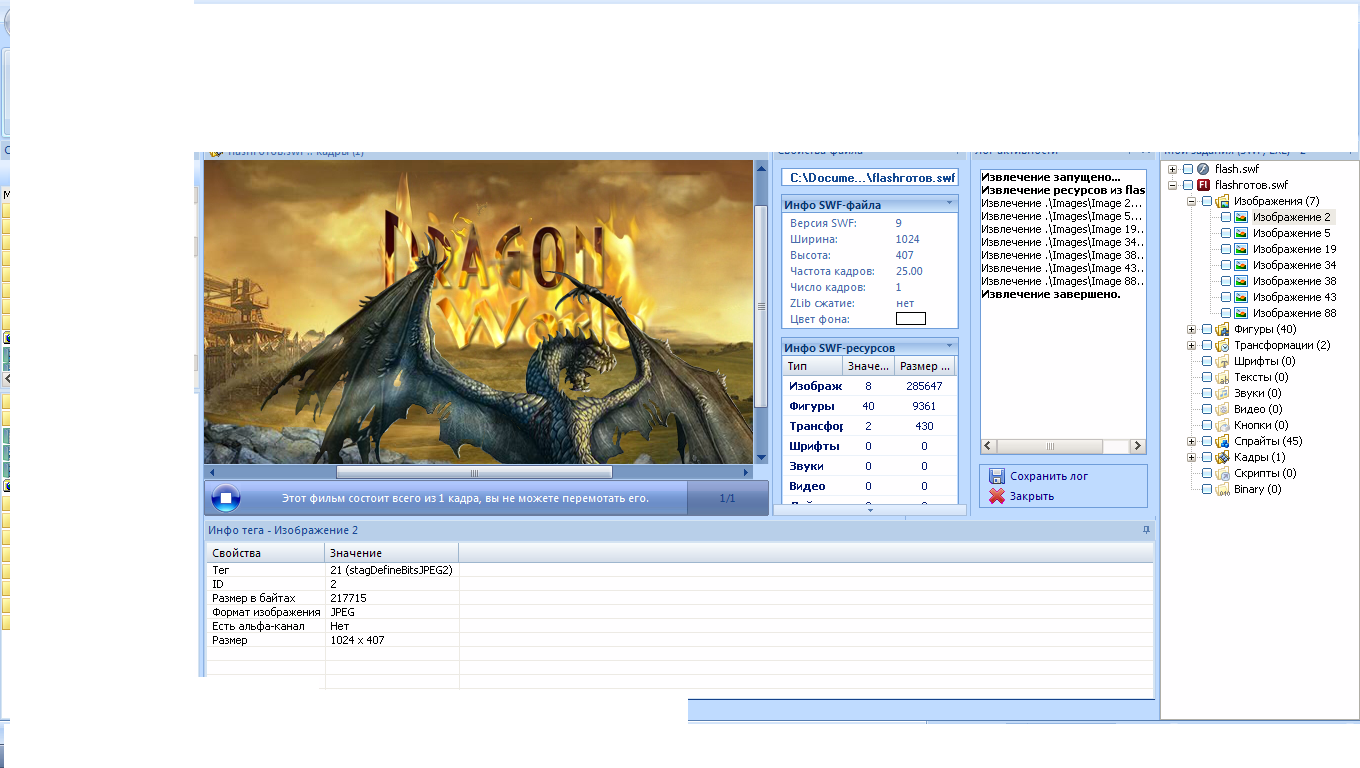Click log line 'Извлечение завершено.'
Screen dimensions: 1360x768
pos(1051,294)
